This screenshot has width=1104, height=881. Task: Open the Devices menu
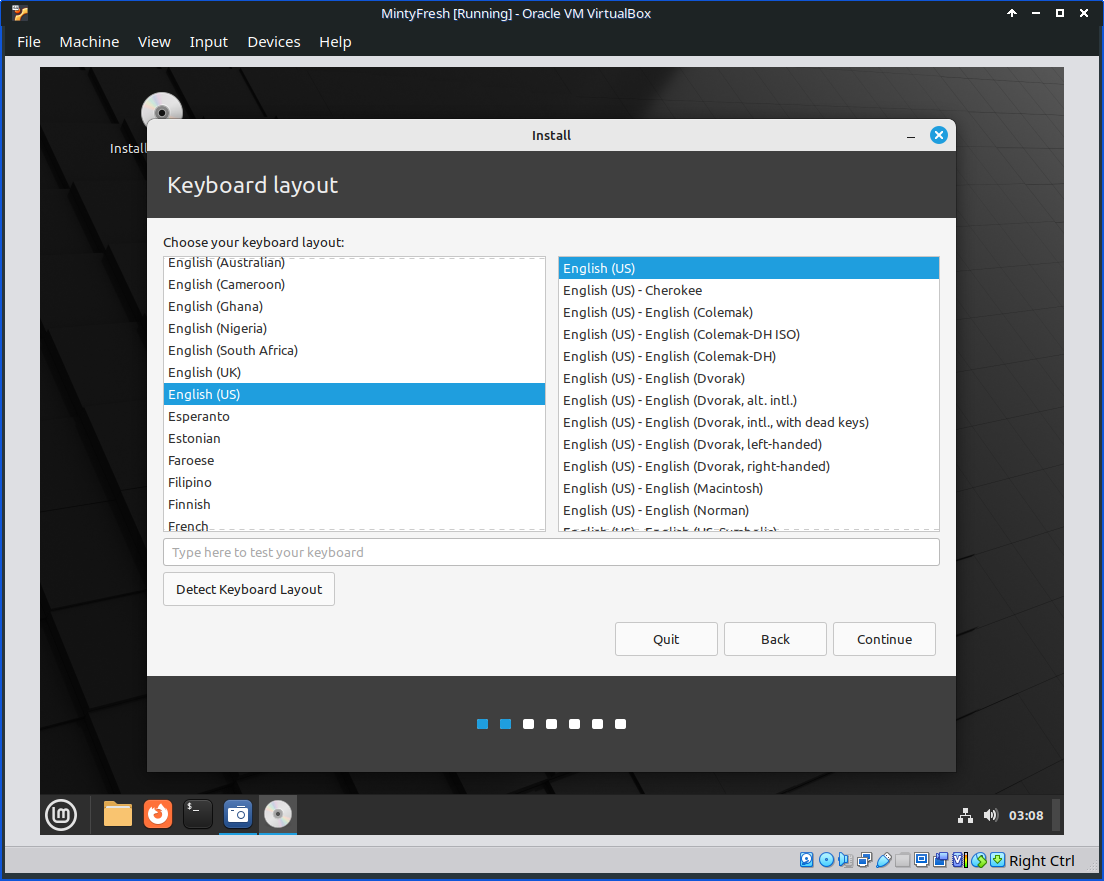click(274, 42)
